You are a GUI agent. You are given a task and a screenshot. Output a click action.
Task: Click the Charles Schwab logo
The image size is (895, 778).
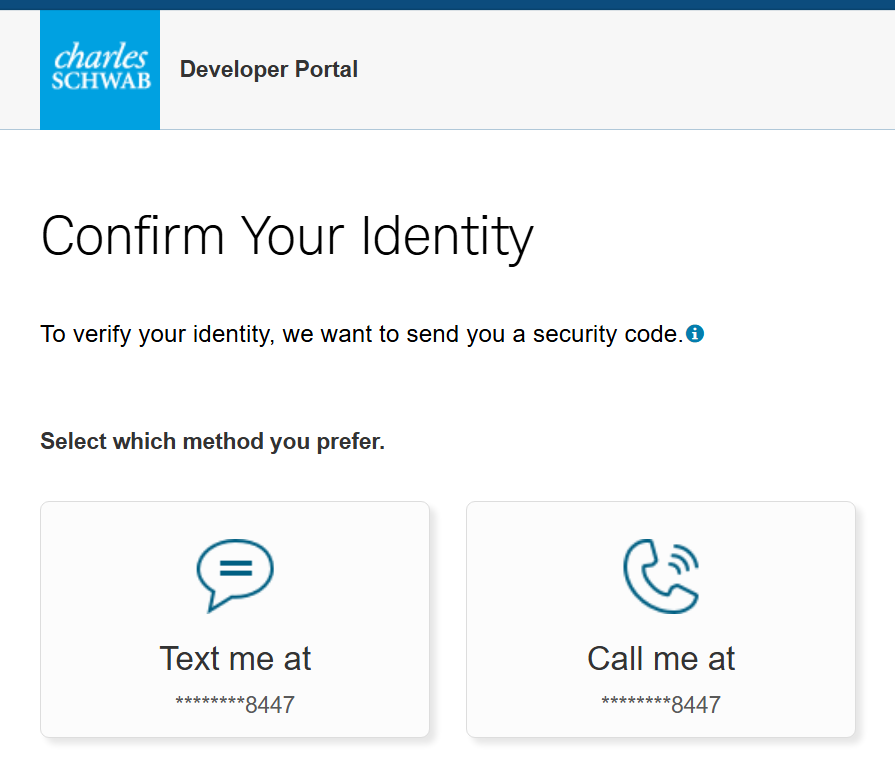click(100, 70)
